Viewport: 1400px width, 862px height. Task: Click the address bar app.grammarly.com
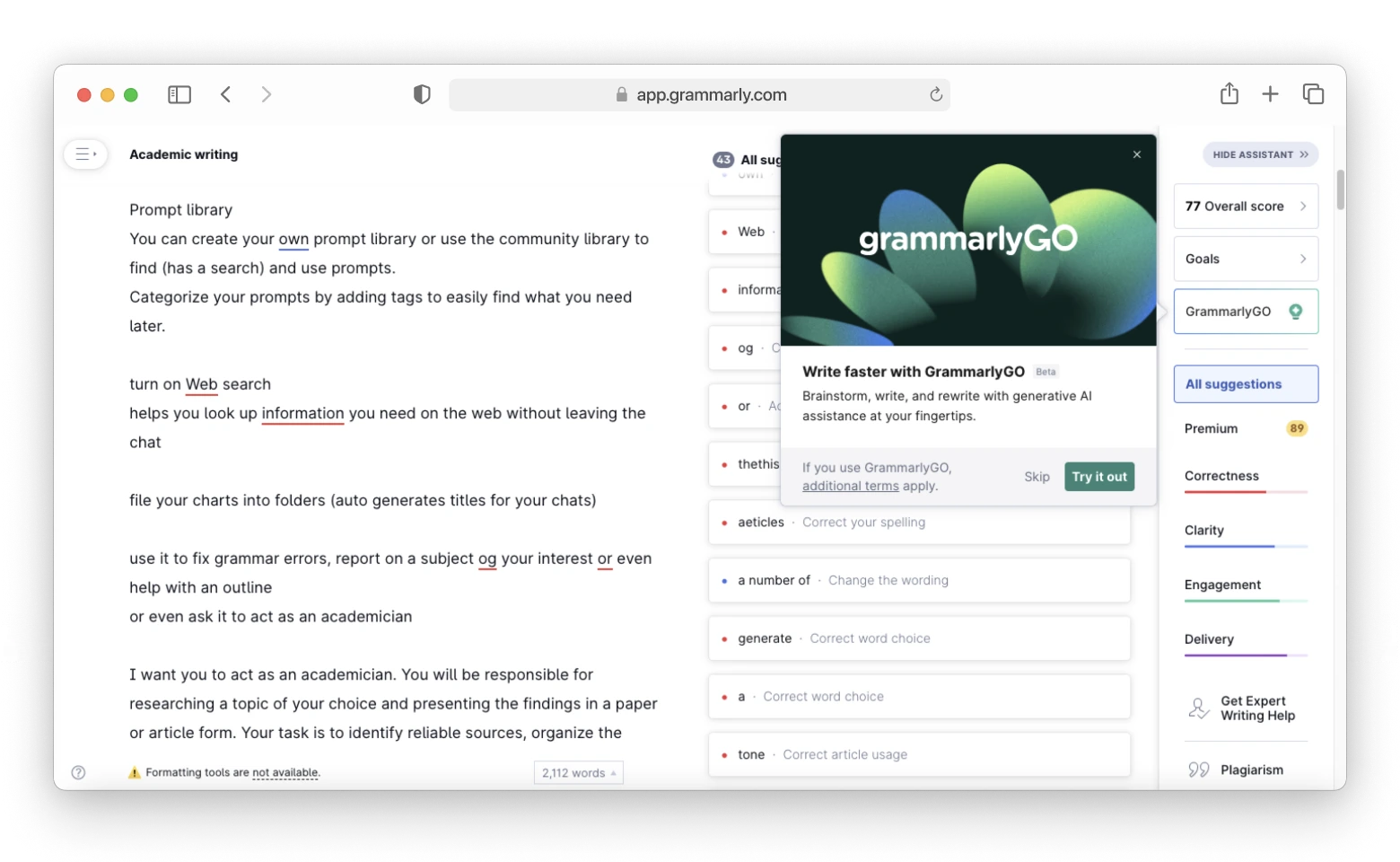point(700,94)
